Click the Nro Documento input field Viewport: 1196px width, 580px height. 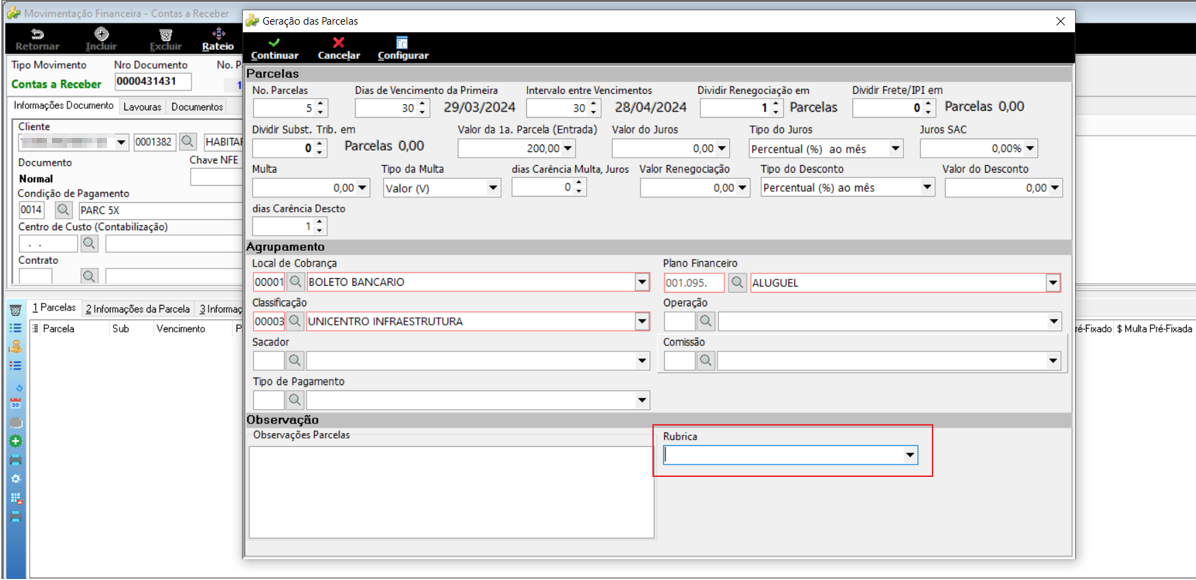point(153,82)
